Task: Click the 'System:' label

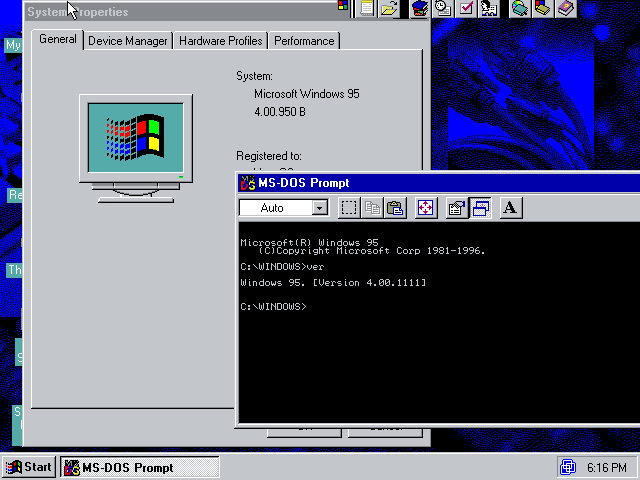Action: point(254,76)
